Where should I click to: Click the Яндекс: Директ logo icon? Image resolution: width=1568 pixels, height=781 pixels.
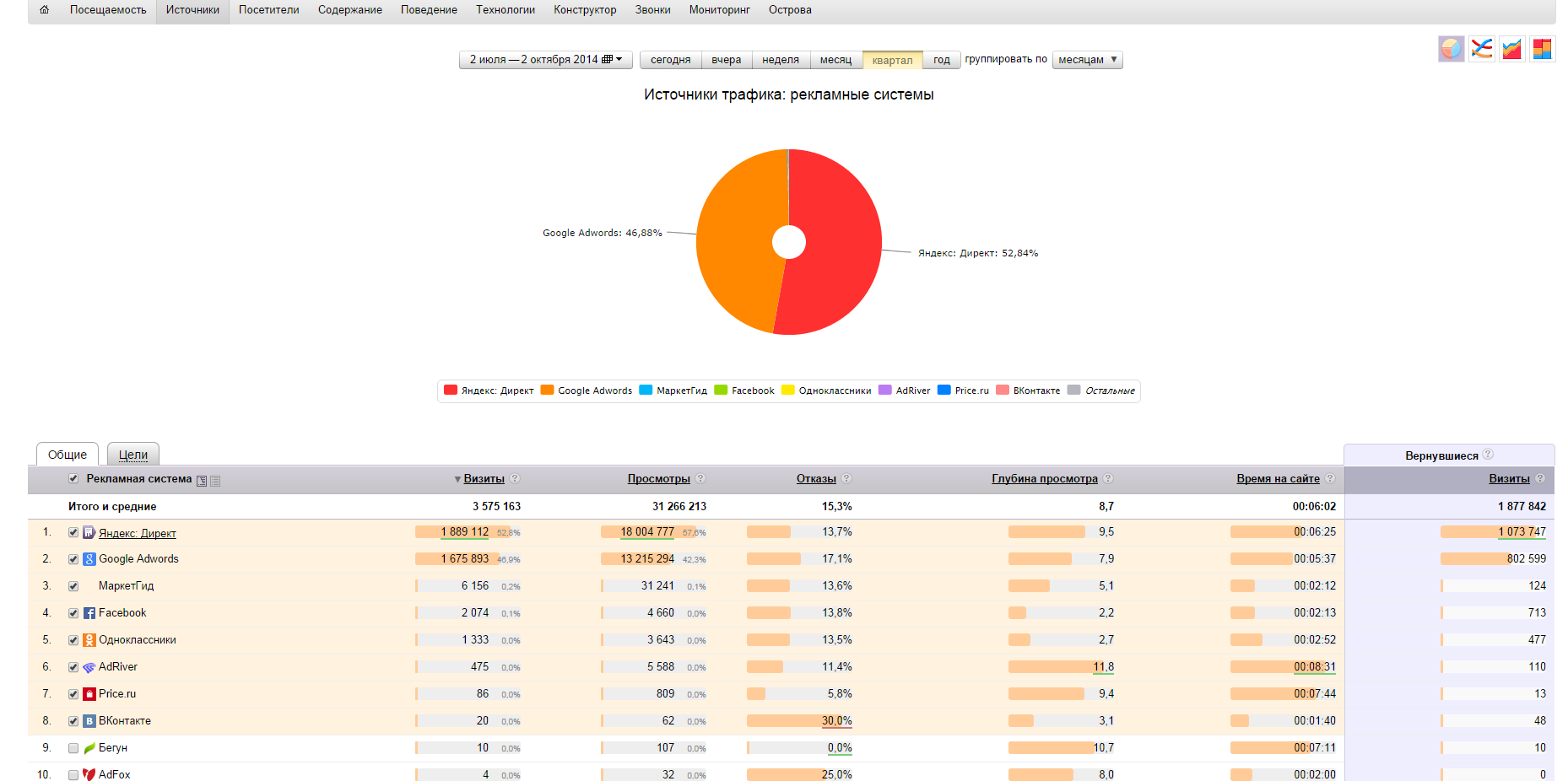click(89, 532)
